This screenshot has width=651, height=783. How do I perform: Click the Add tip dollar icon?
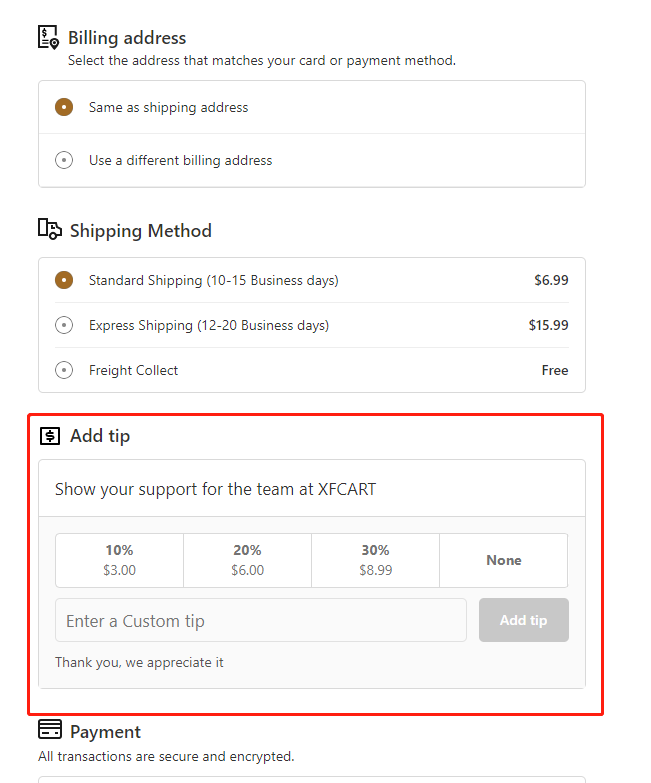click(50, 436)
